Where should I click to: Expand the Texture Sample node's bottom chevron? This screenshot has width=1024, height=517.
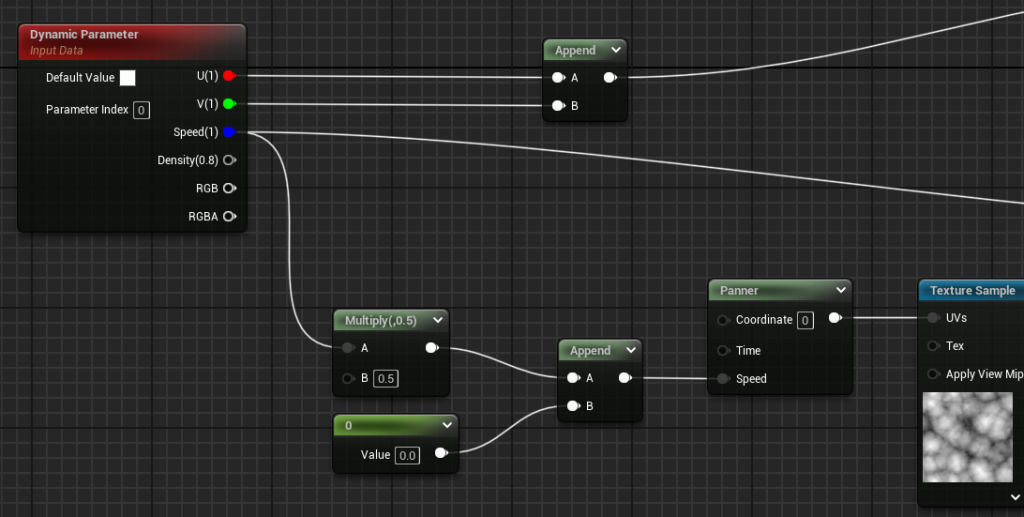coord(1016,495)
